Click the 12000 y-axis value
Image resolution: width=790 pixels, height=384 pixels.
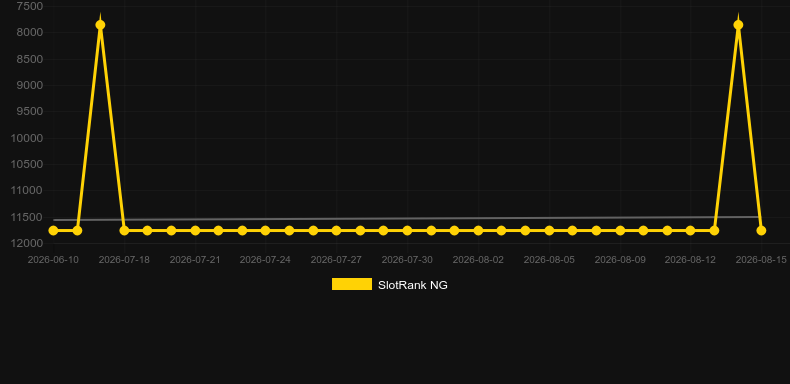27,243
